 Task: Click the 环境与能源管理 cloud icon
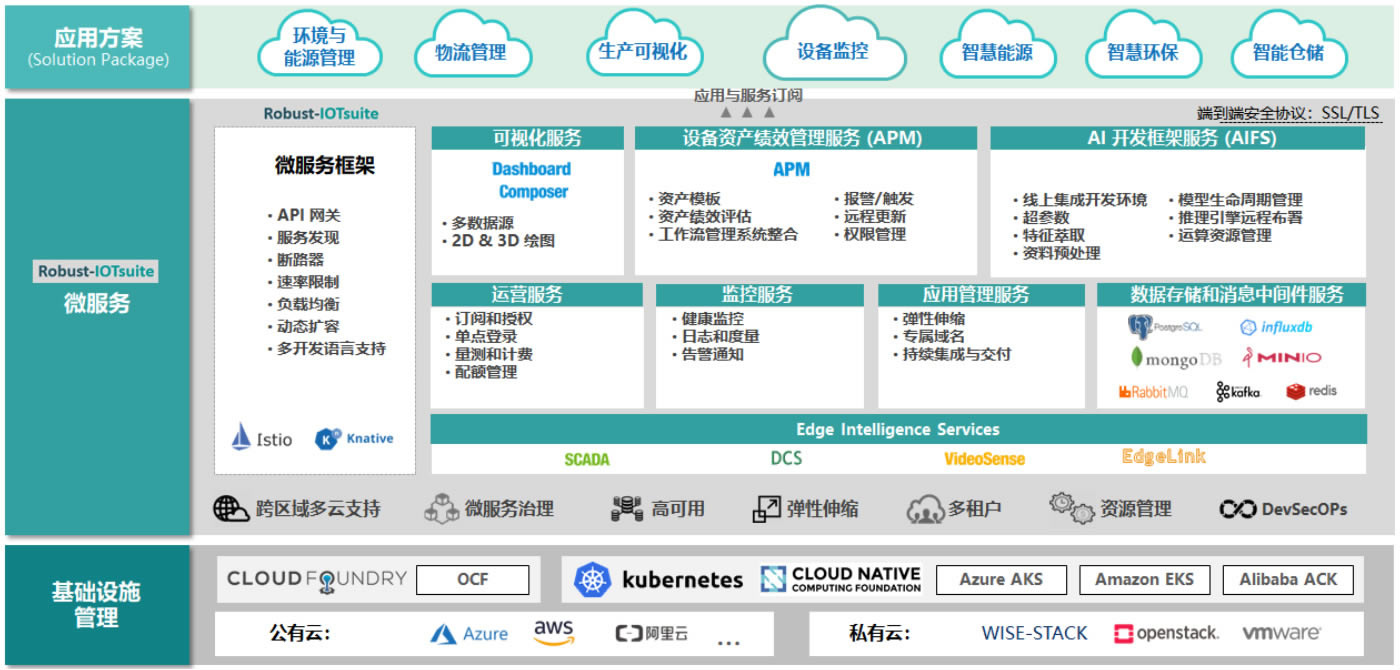[320, 45]
